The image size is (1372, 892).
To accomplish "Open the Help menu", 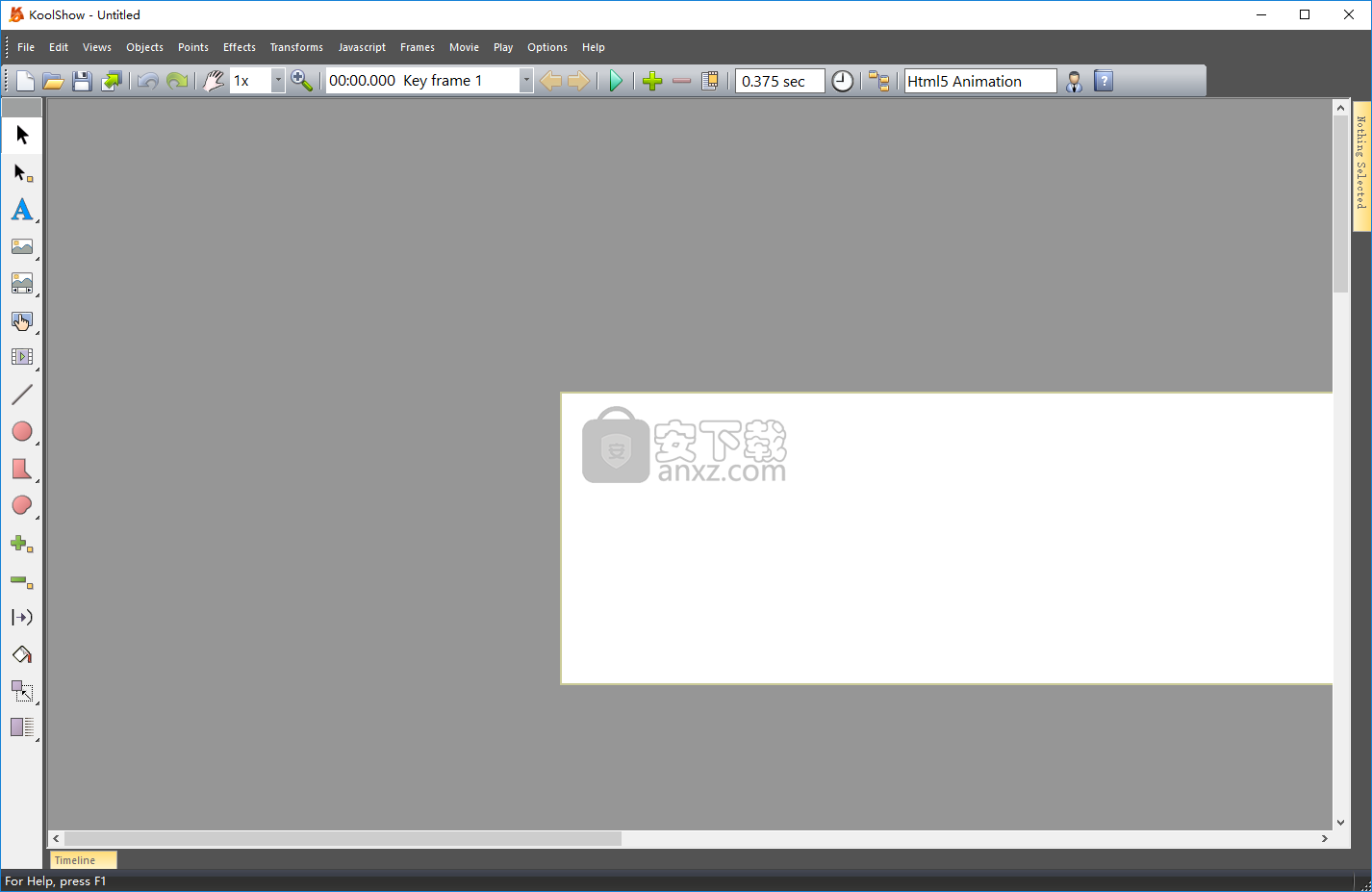I will click(x=594, y=47).
